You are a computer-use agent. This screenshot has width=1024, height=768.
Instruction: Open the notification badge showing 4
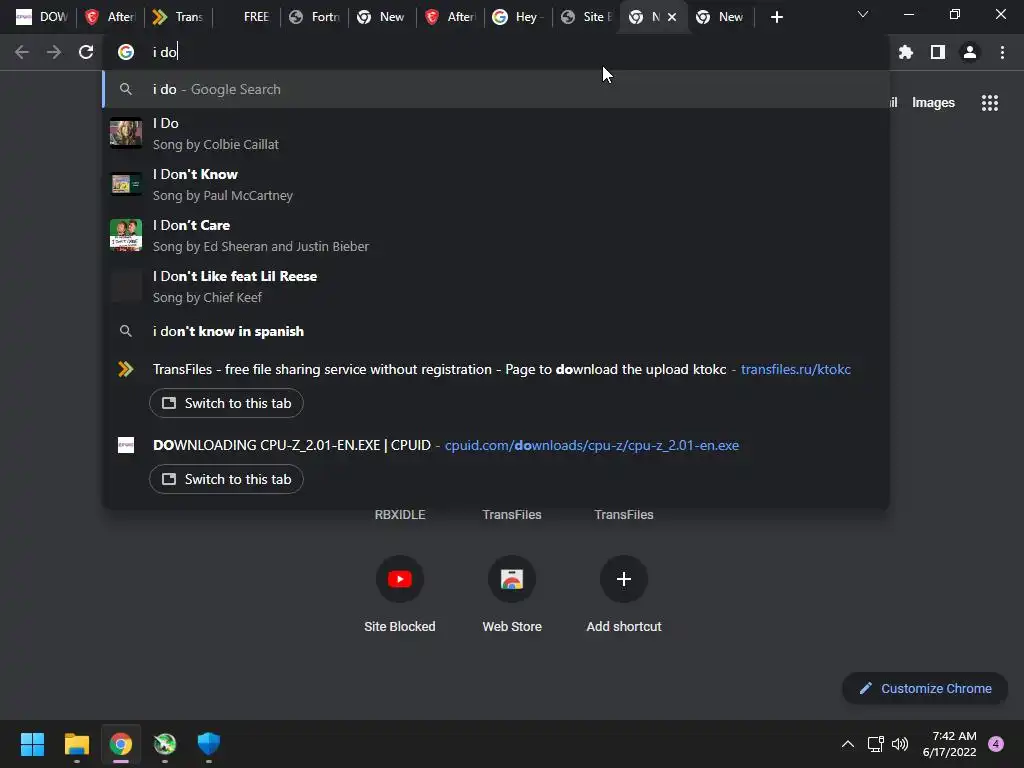[x=996, y=744]
